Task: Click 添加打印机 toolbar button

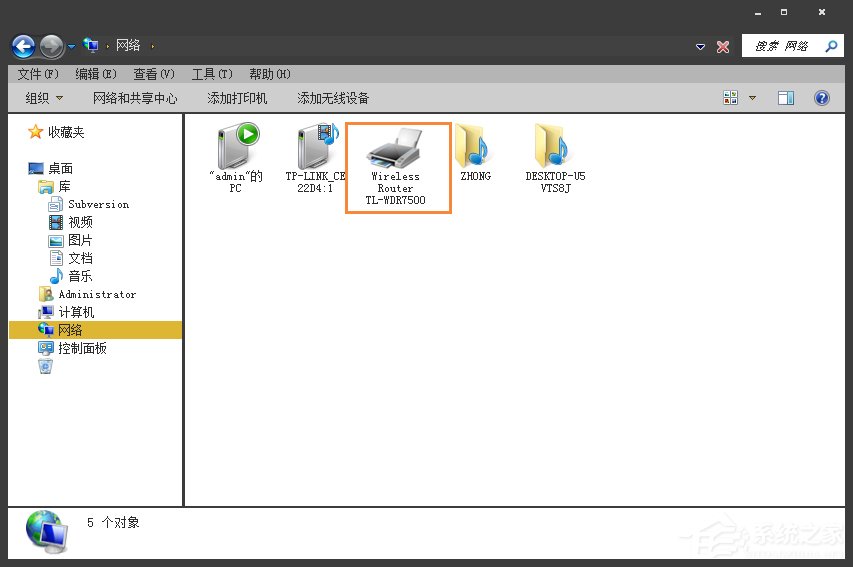Action: (237, 98)
